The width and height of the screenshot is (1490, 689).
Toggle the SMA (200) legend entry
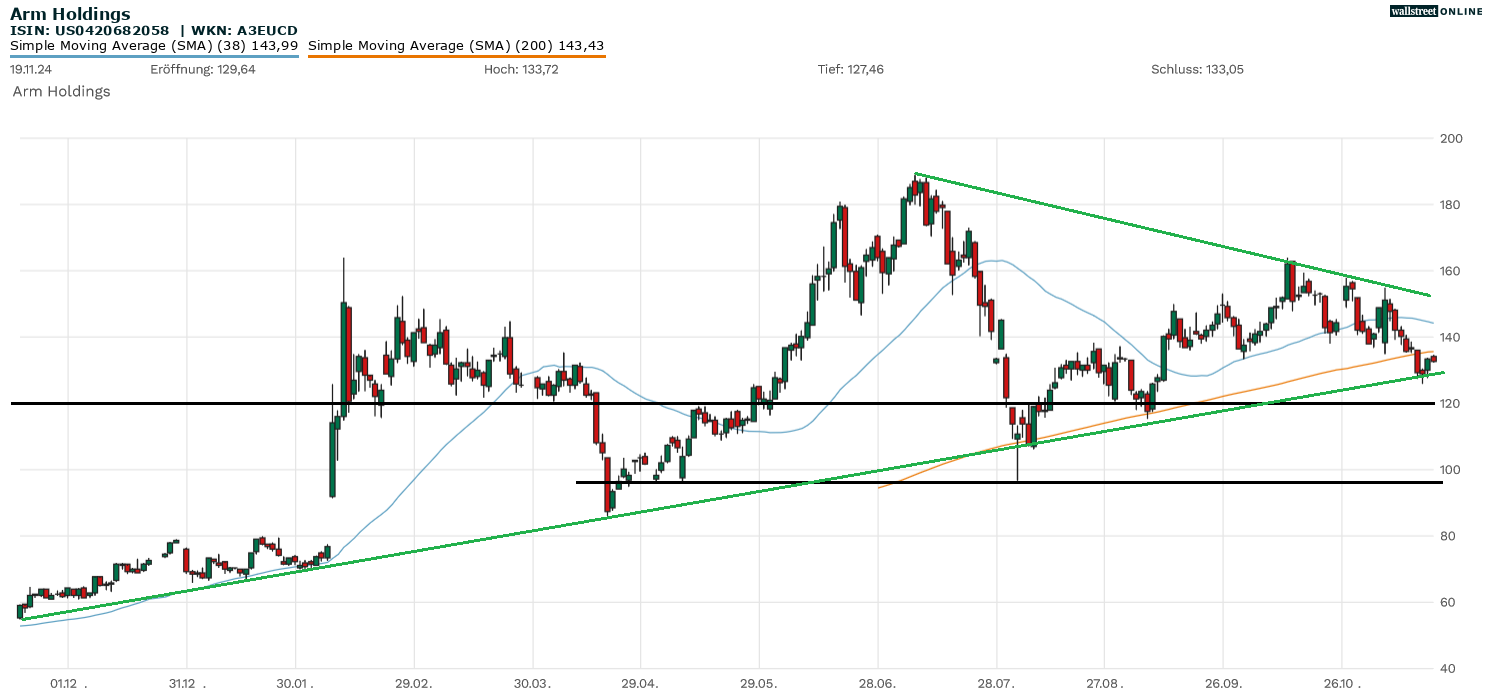456,45
